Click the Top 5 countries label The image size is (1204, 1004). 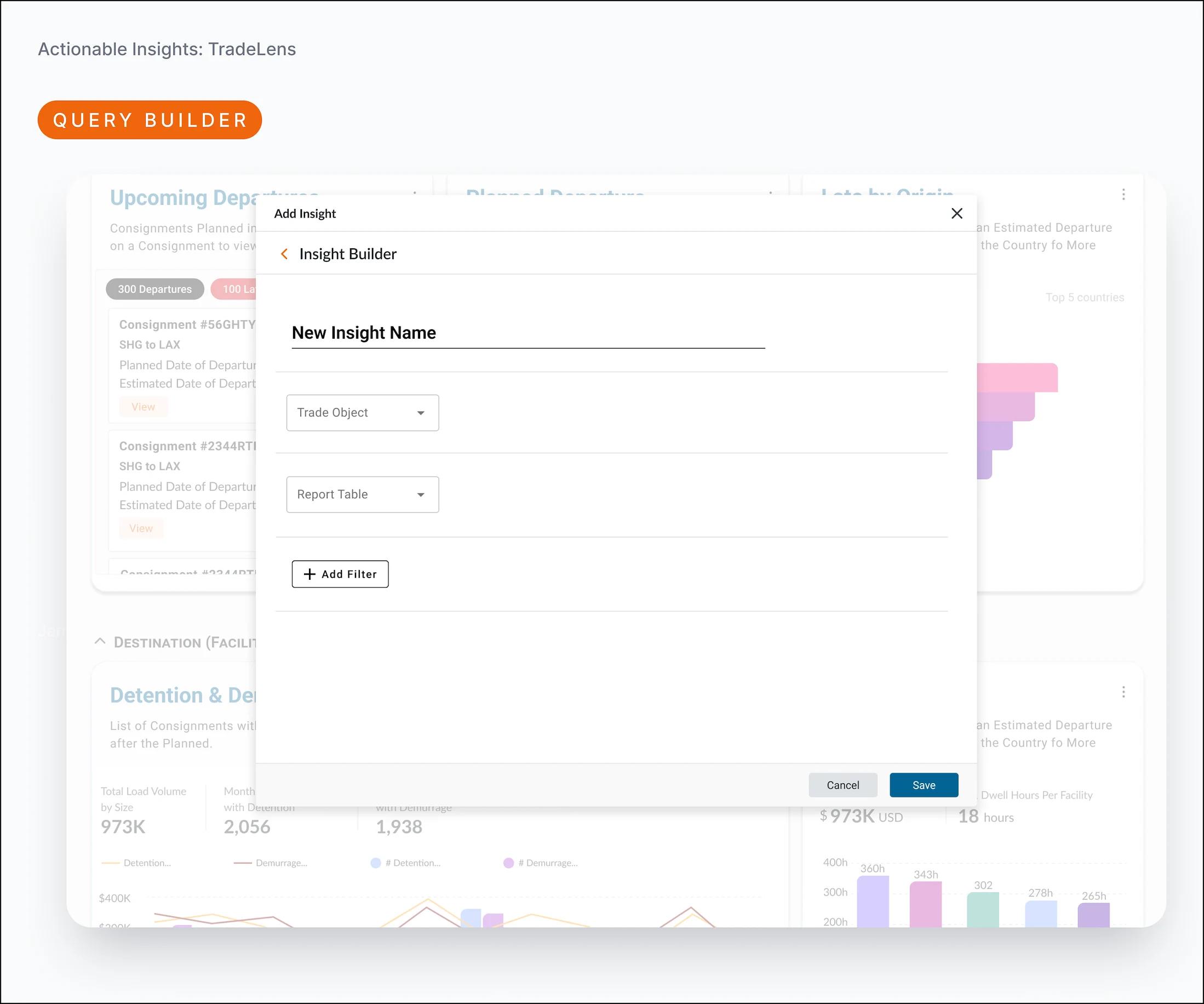pos(1085,297)
